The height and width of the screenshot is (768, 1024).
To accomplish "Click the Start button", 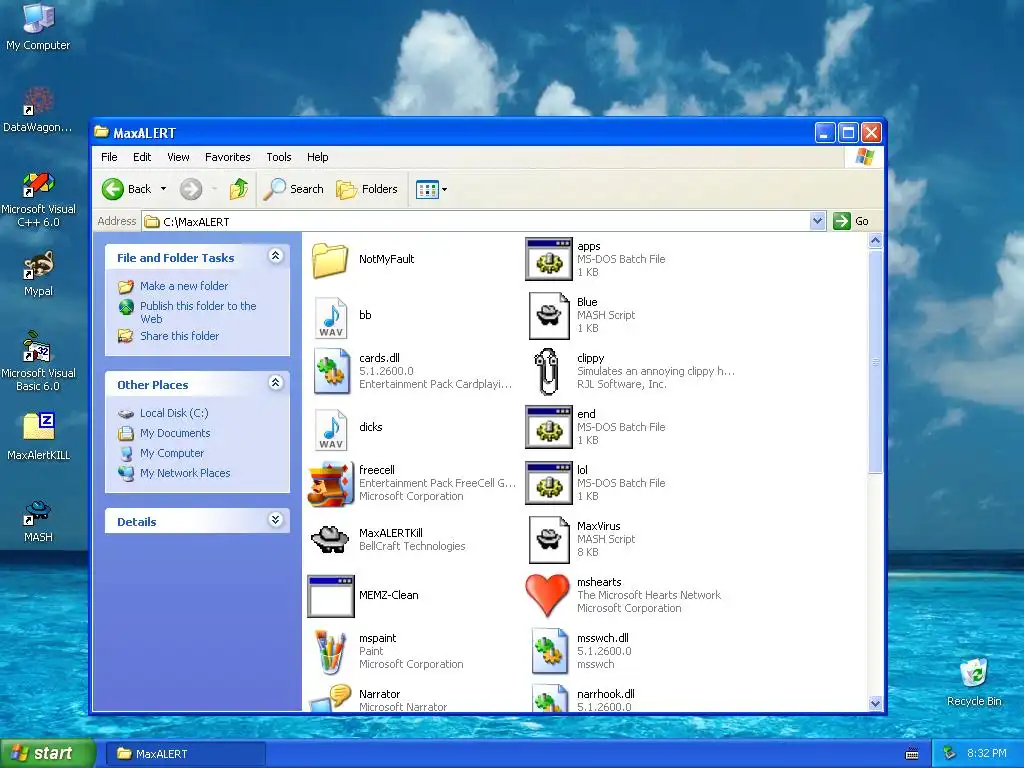I will tap(46, 753).
